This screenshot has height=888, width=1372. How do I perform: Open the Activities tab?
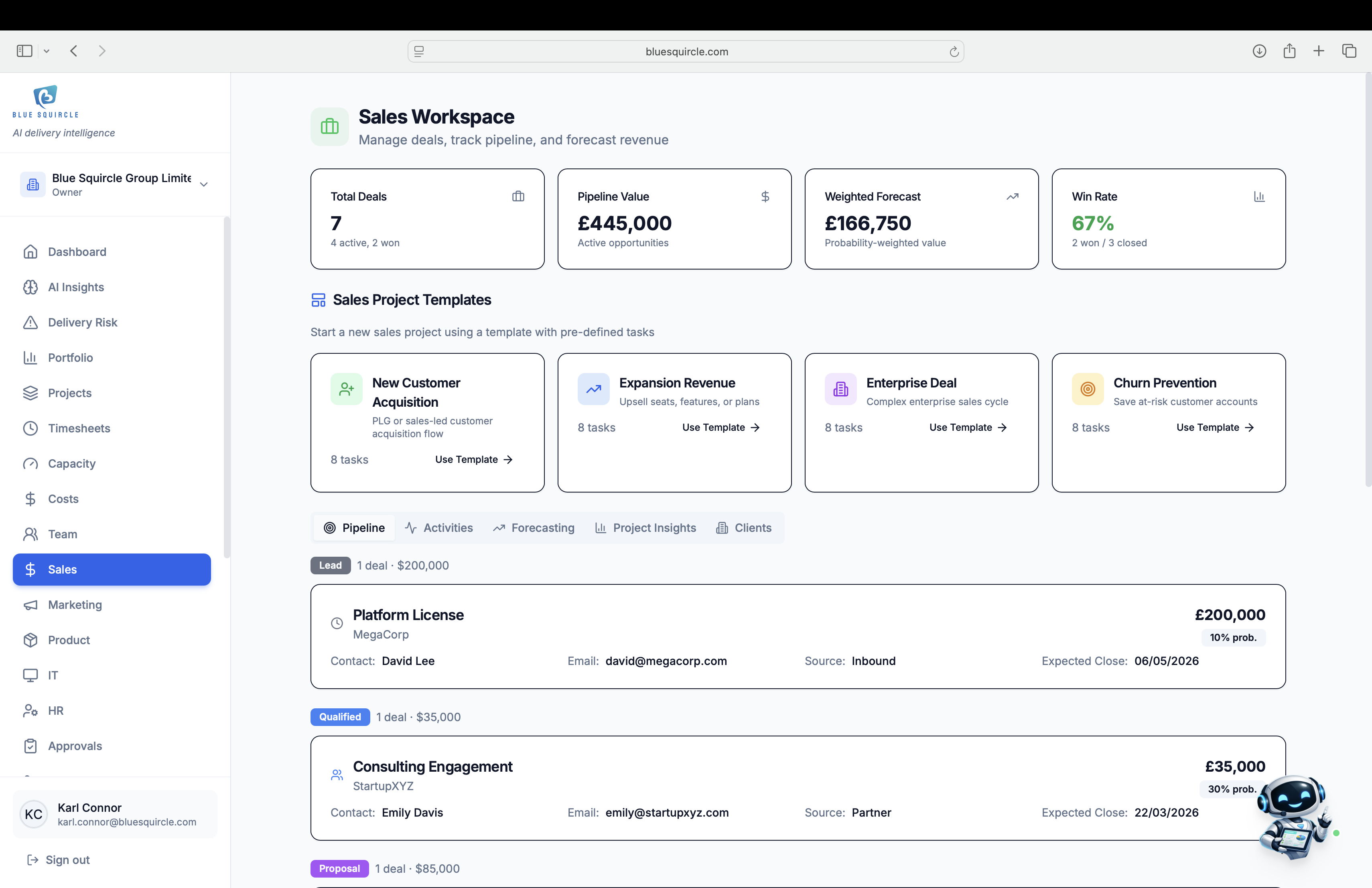tap(438, 528)
